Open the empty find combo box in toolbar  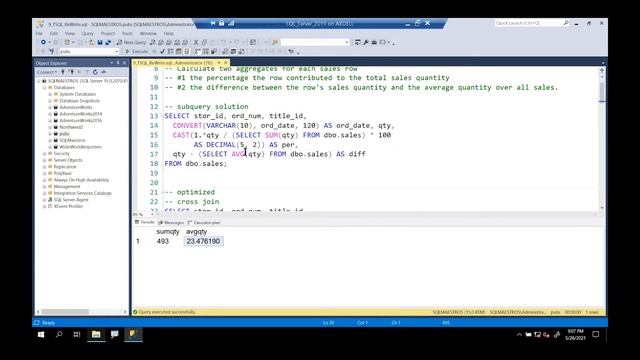click(x=315, y=42)
